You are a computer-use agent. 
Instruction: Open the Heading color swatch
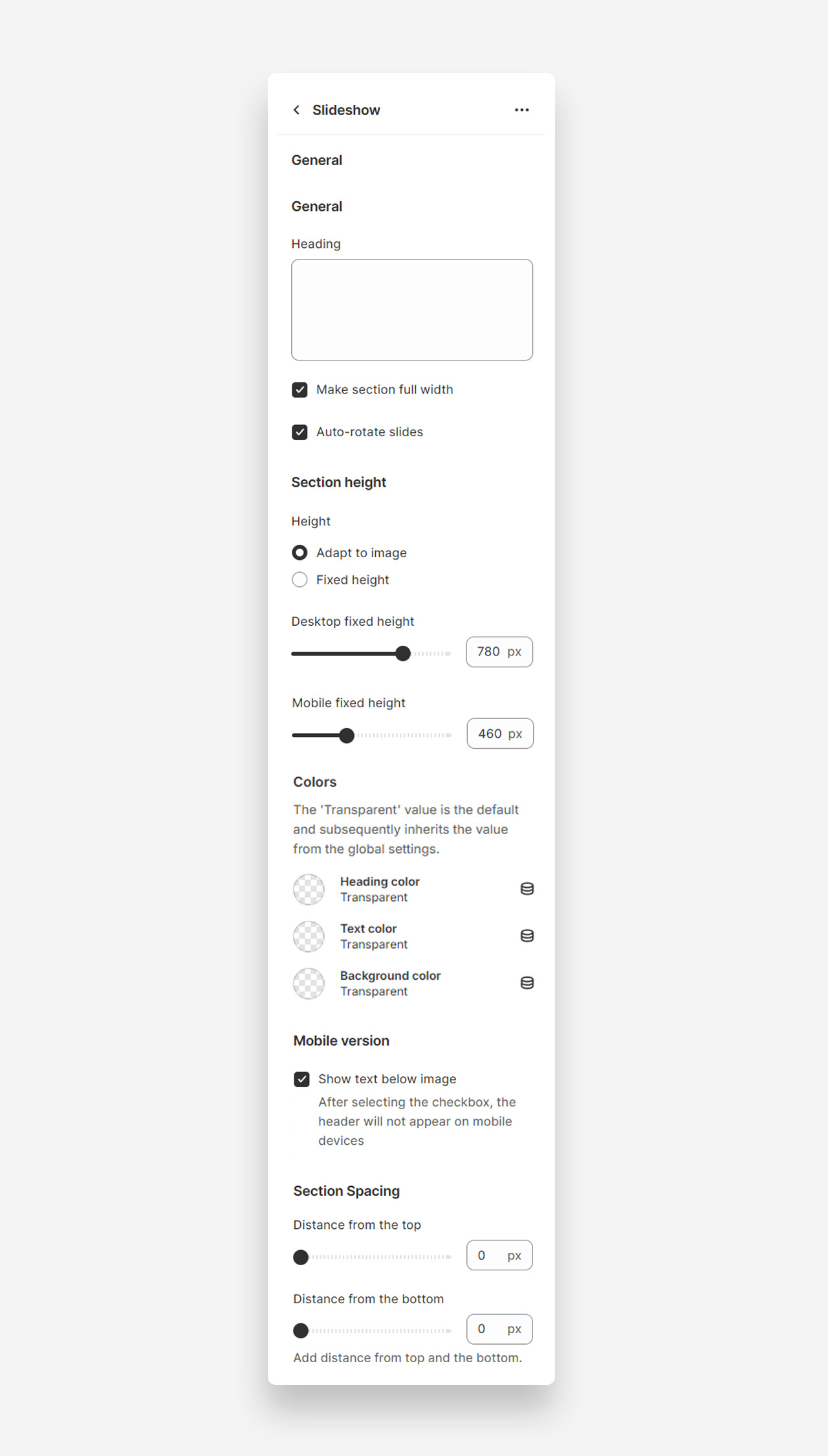pyautogui.click(x=309, y=890)
